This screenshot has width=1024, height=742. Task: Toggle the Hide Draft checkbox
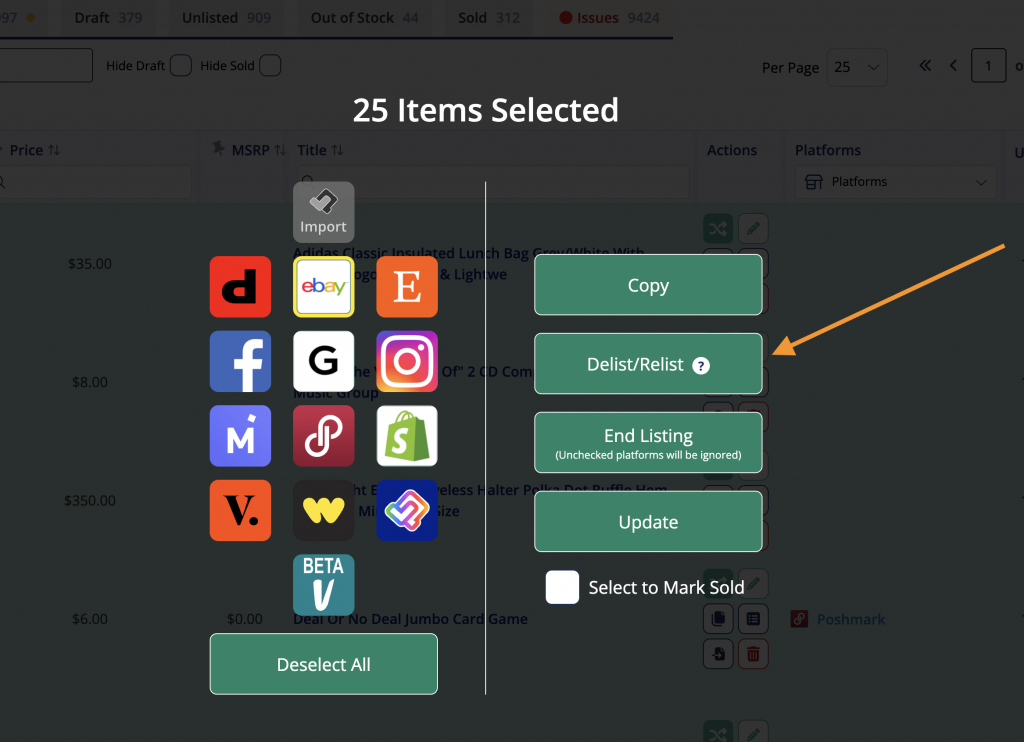pos(180,66)
